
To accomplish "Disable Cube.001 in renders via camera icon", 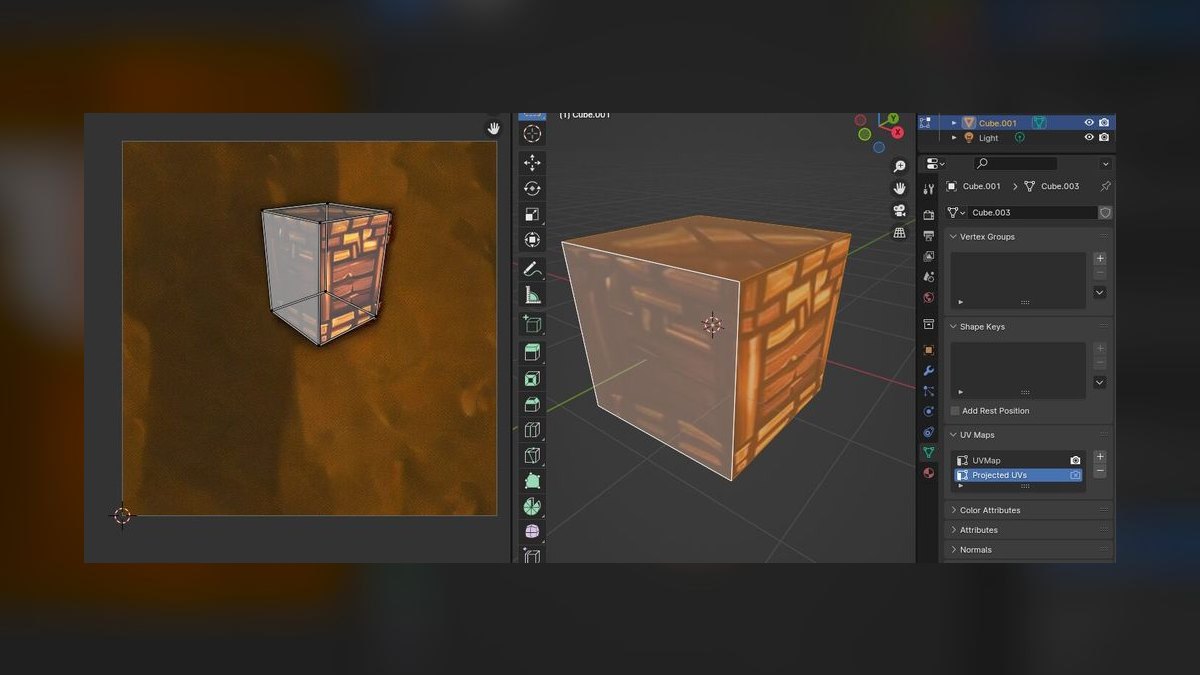I will coord(1104,123).
